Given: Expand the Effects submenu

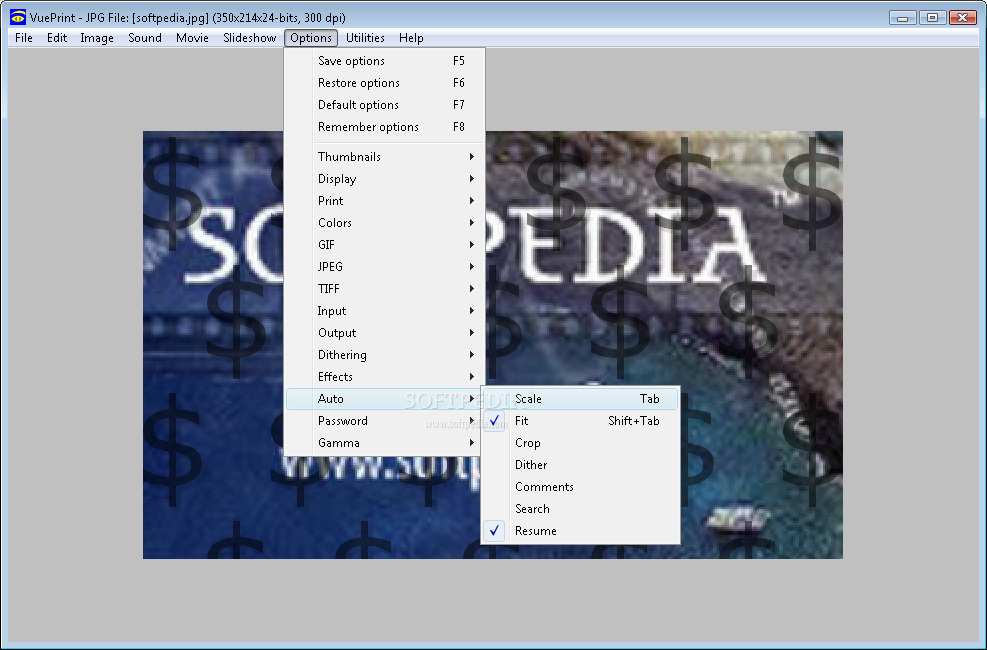Looking at the screenshot, I should [385, 377].
